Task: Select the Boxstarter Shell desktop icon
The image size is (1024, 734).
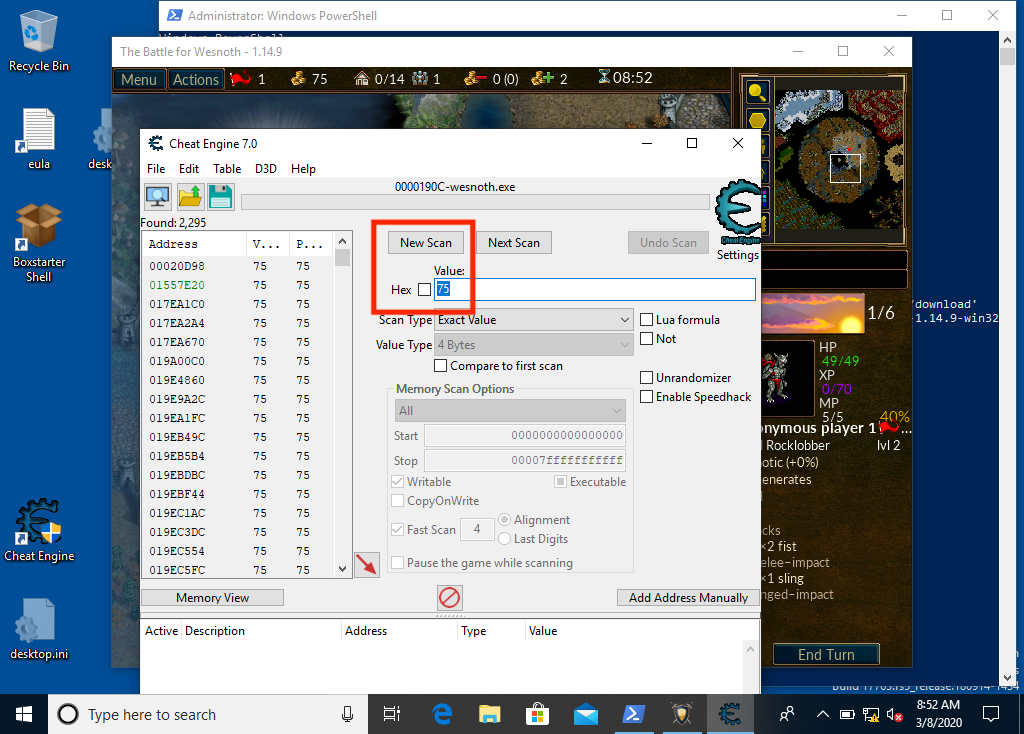Action: [x=39, y=244]
